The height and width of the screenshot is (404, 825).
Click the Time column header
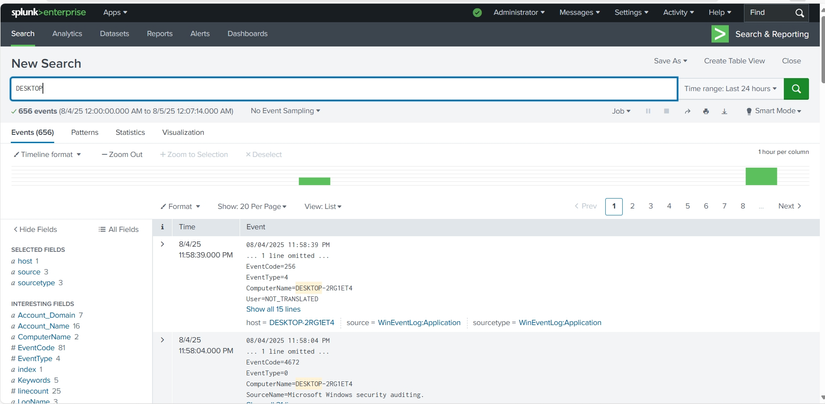tap(187, 227)
